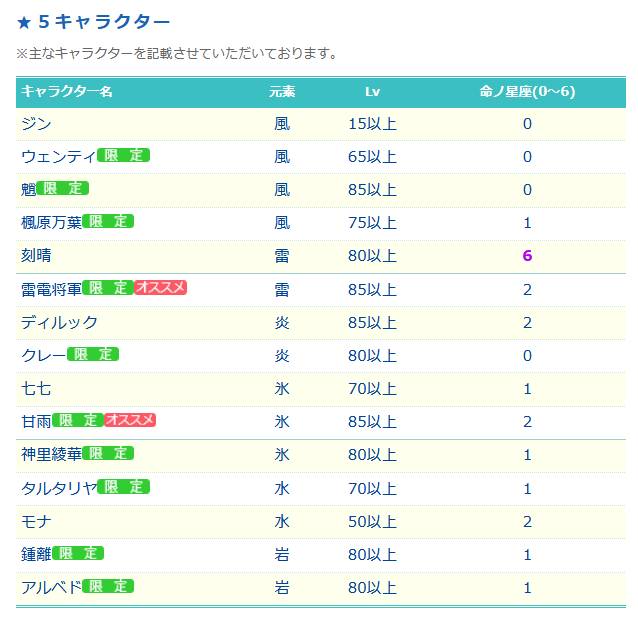Click the 限定 badge beside アルベド

[108, 586]
